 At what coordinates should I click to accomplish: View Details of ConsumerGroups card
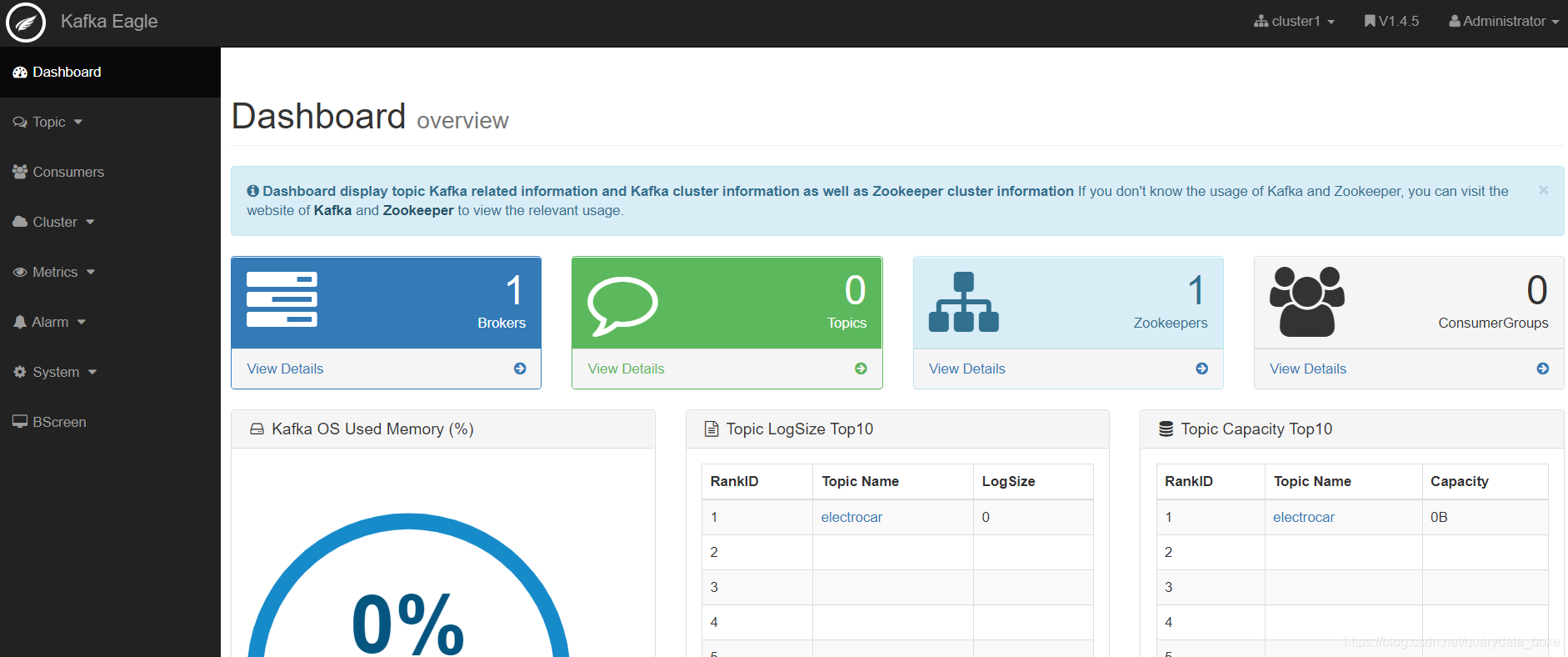click(1307, 369)
